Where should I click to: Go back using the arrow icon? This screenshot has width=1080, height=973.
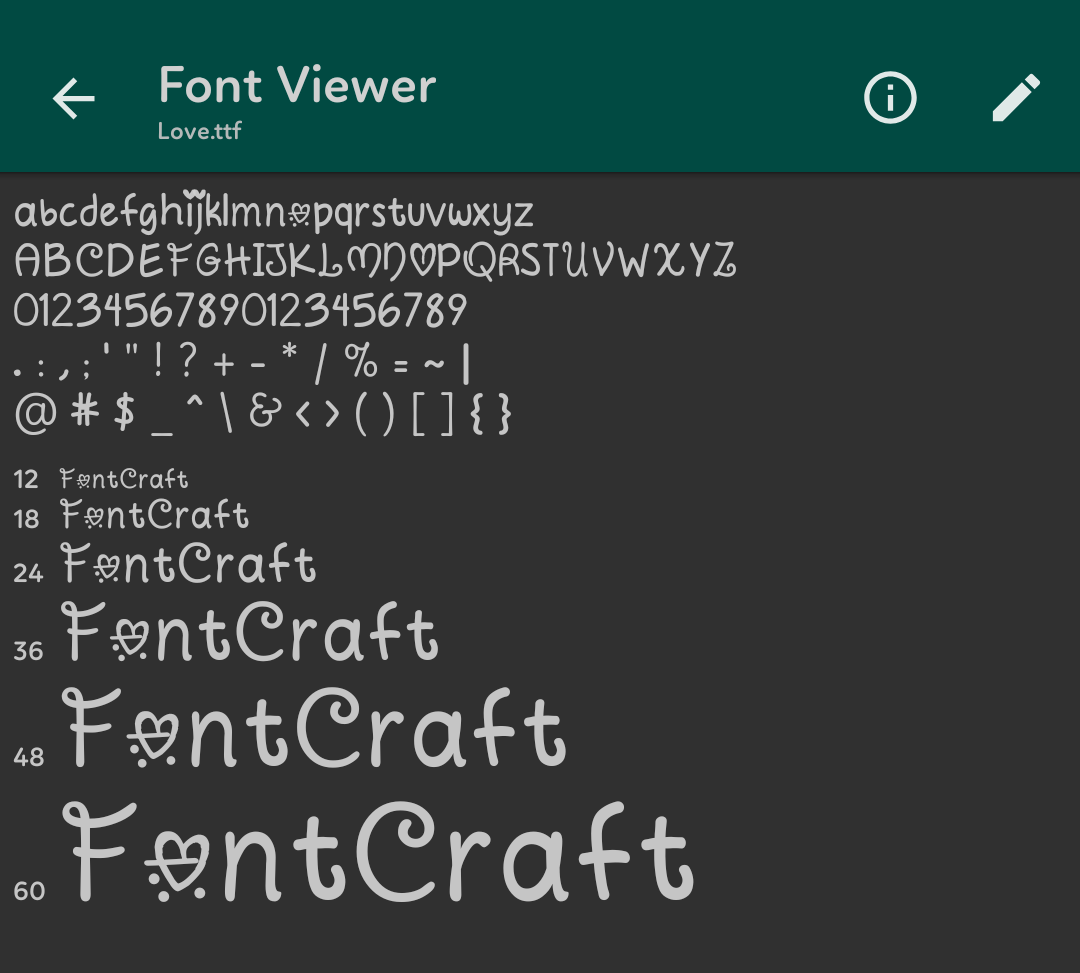coord(74,98)
